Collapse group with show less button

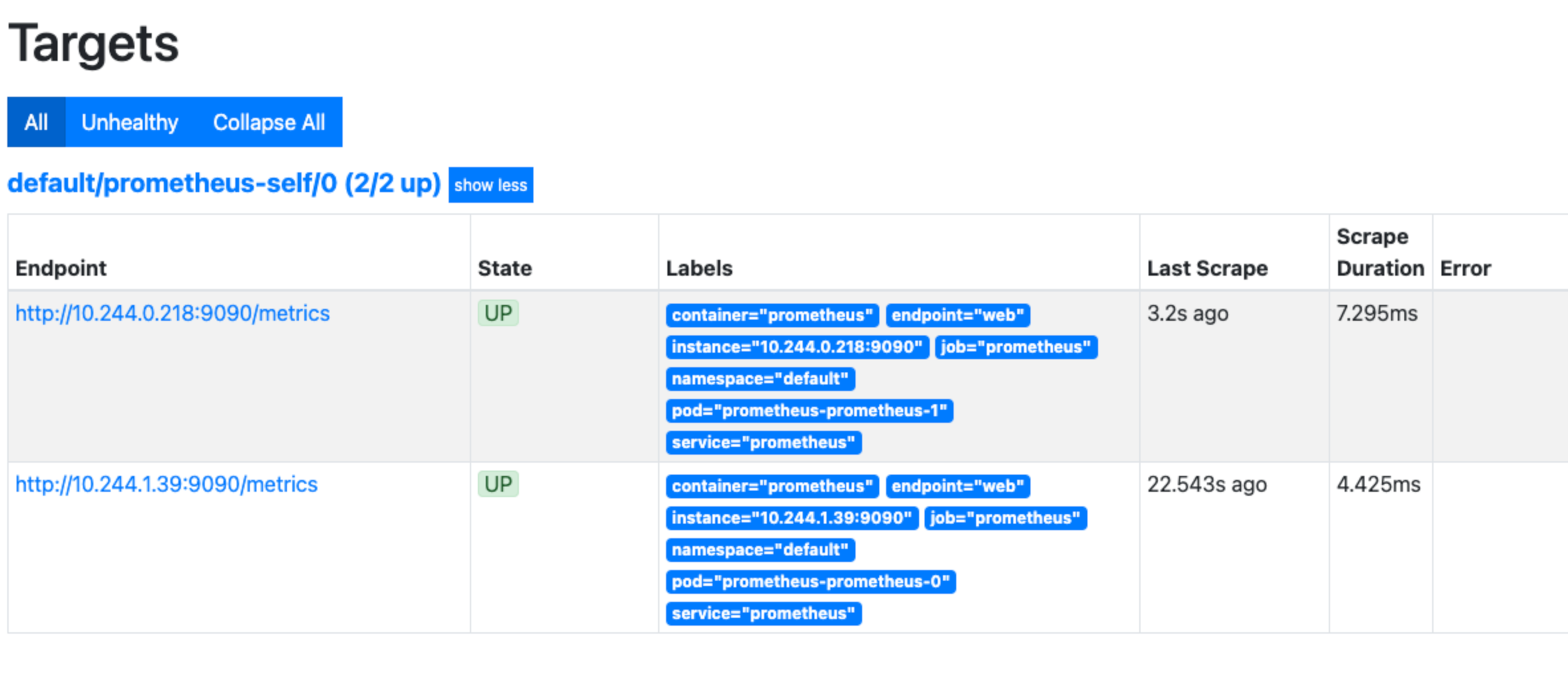coord(490,185)
